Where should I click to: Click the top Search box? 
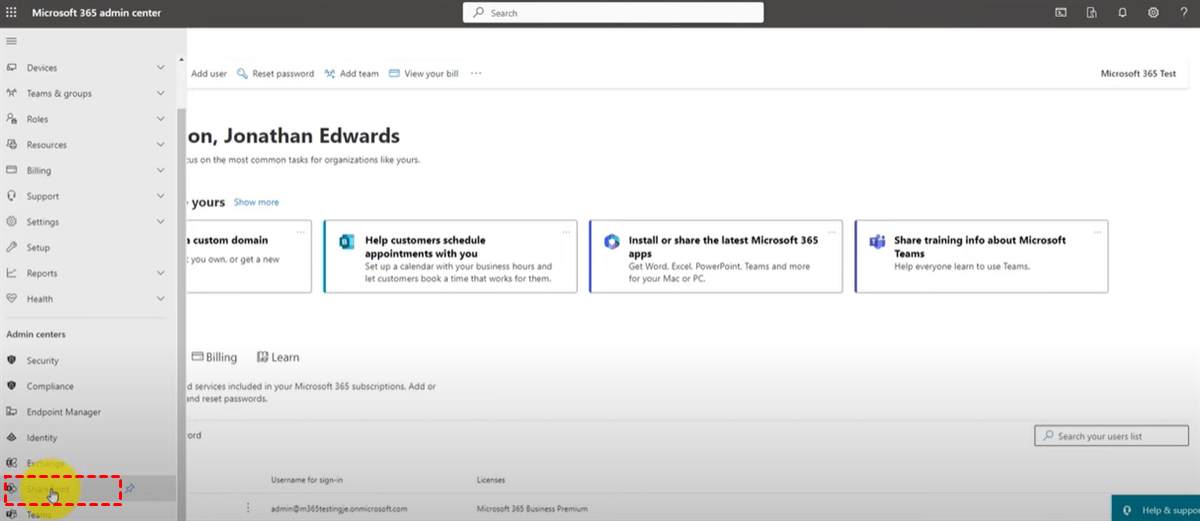pos(613,13)
